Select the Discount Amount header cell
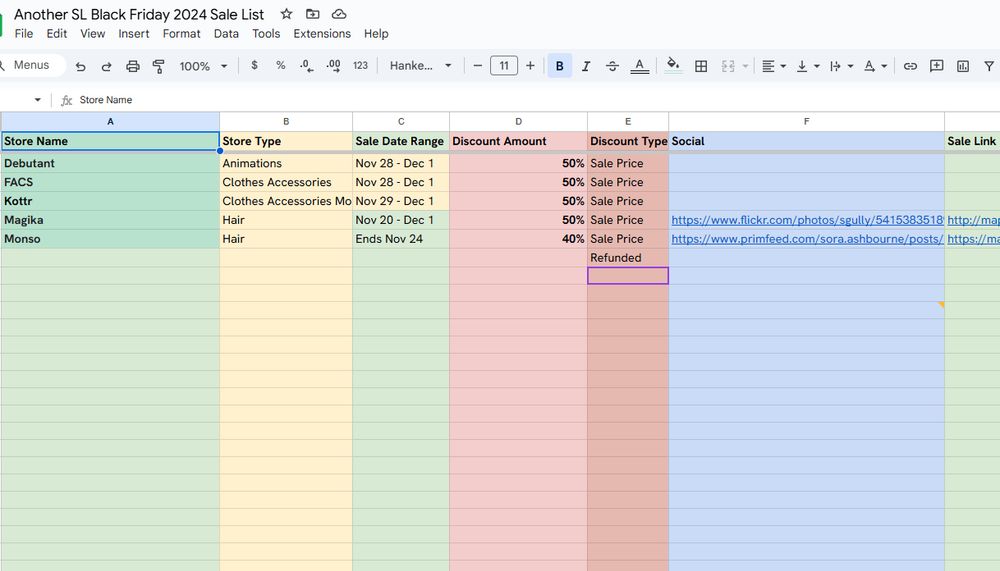The width and height of the screenshot is (1000, 571). tap(518, 141)
